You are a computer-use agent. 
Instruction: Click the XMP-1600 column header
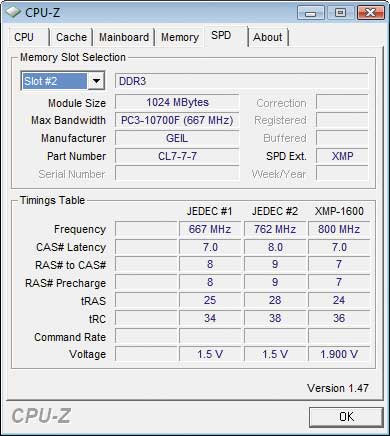(x=339, y=211)
